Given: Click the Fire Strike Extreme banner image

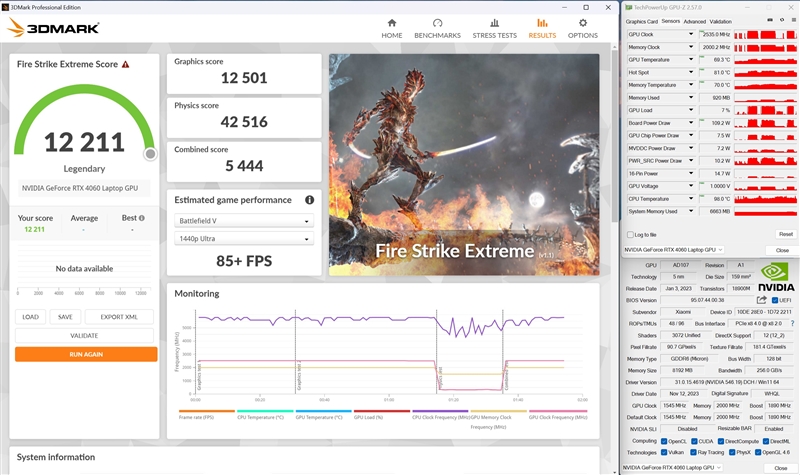Looking at the screenshot, I should 463,163.
